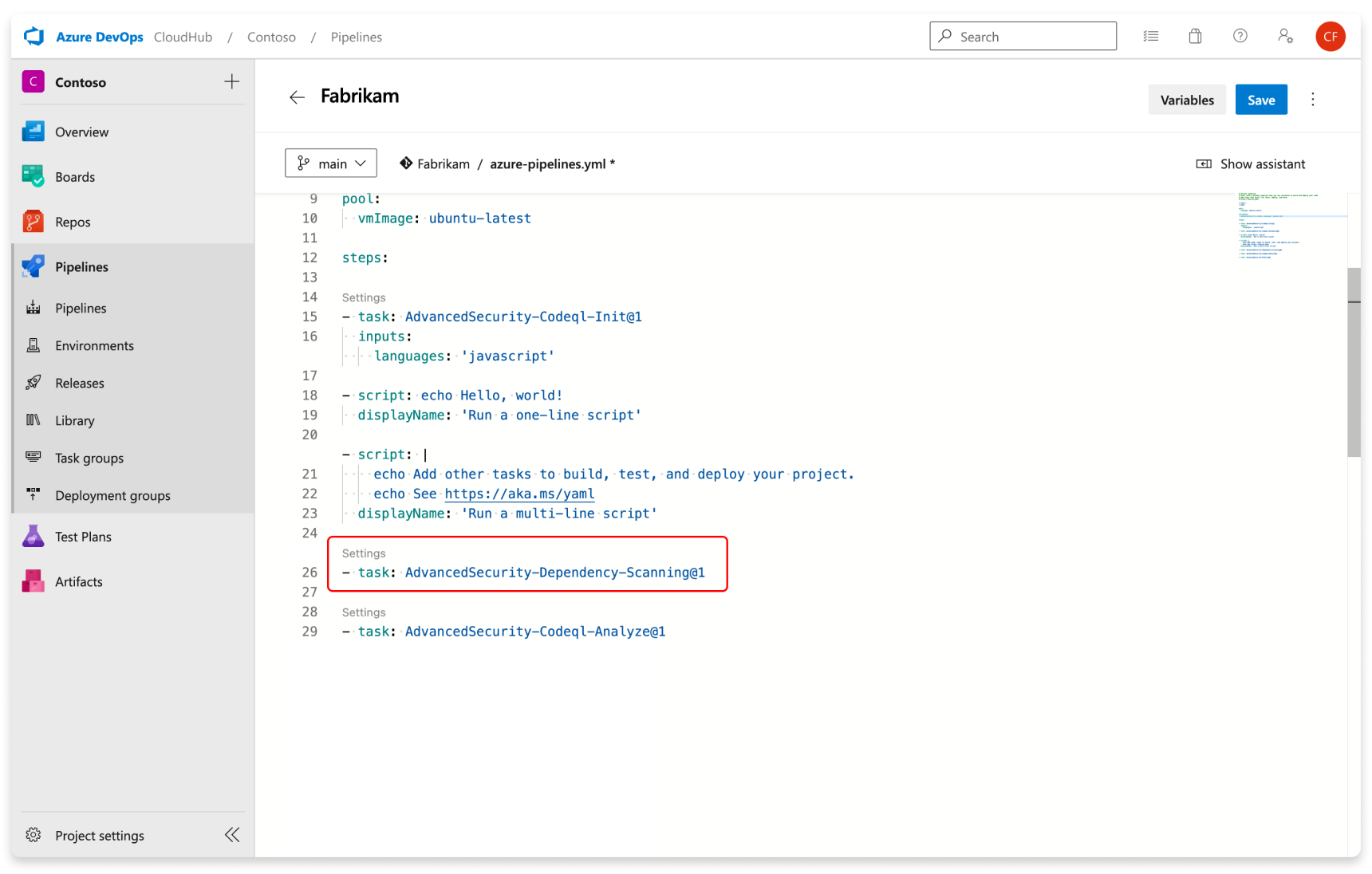1372x874 pixels.
Task: Go back using the arrow beside Fabrikam
Action: tap(297, 97)
